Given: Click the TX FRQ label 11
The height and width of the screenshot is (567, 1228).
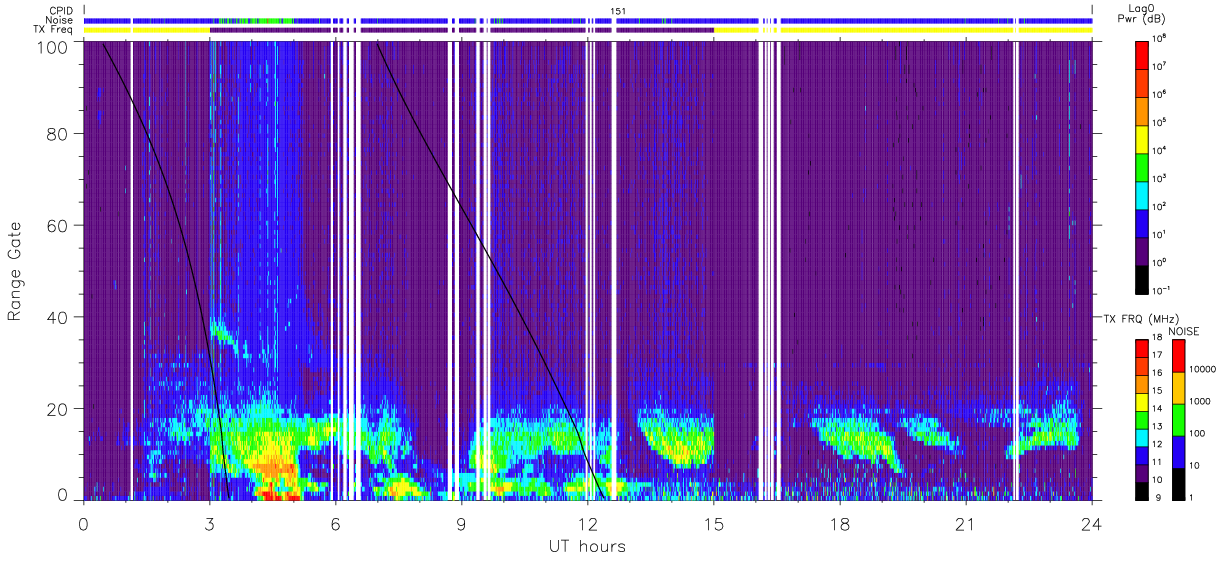Looking at the screenshot, I should point(1158,462).
